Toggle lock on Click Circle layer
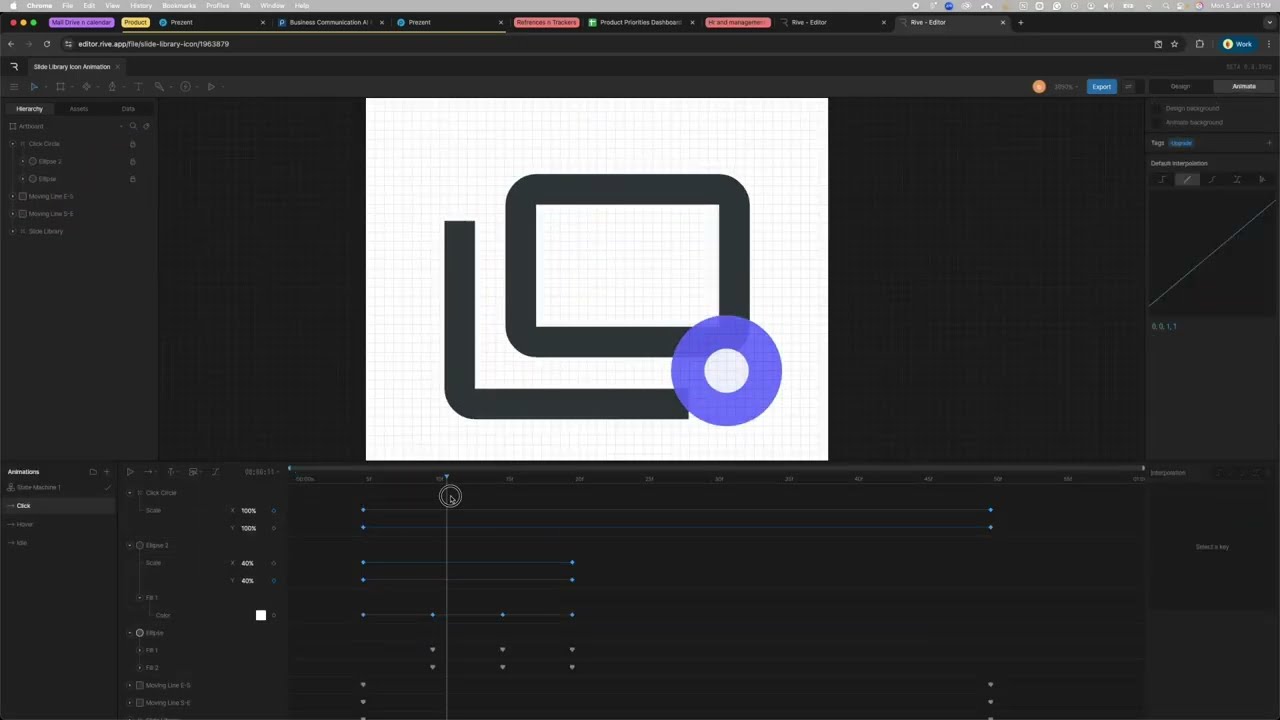The image size is (1280, 720). (x=132, y=144)
